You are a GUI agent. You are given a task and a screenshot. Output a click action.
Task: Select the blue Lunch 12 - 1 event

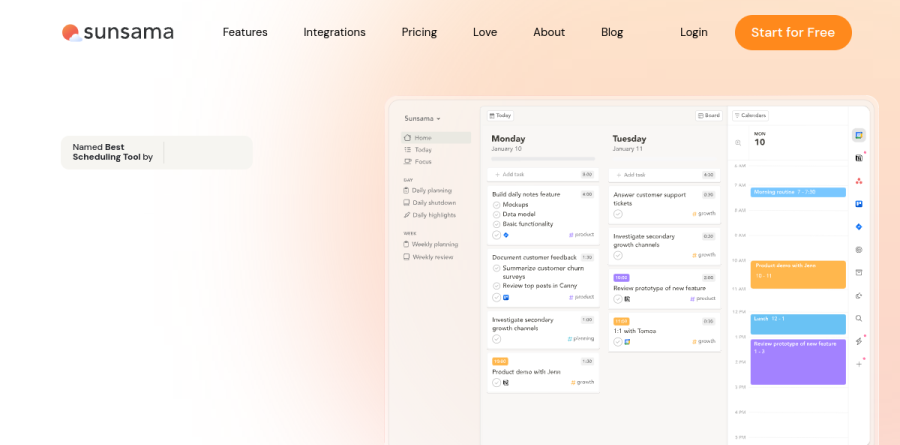click(x=798, y=324)
